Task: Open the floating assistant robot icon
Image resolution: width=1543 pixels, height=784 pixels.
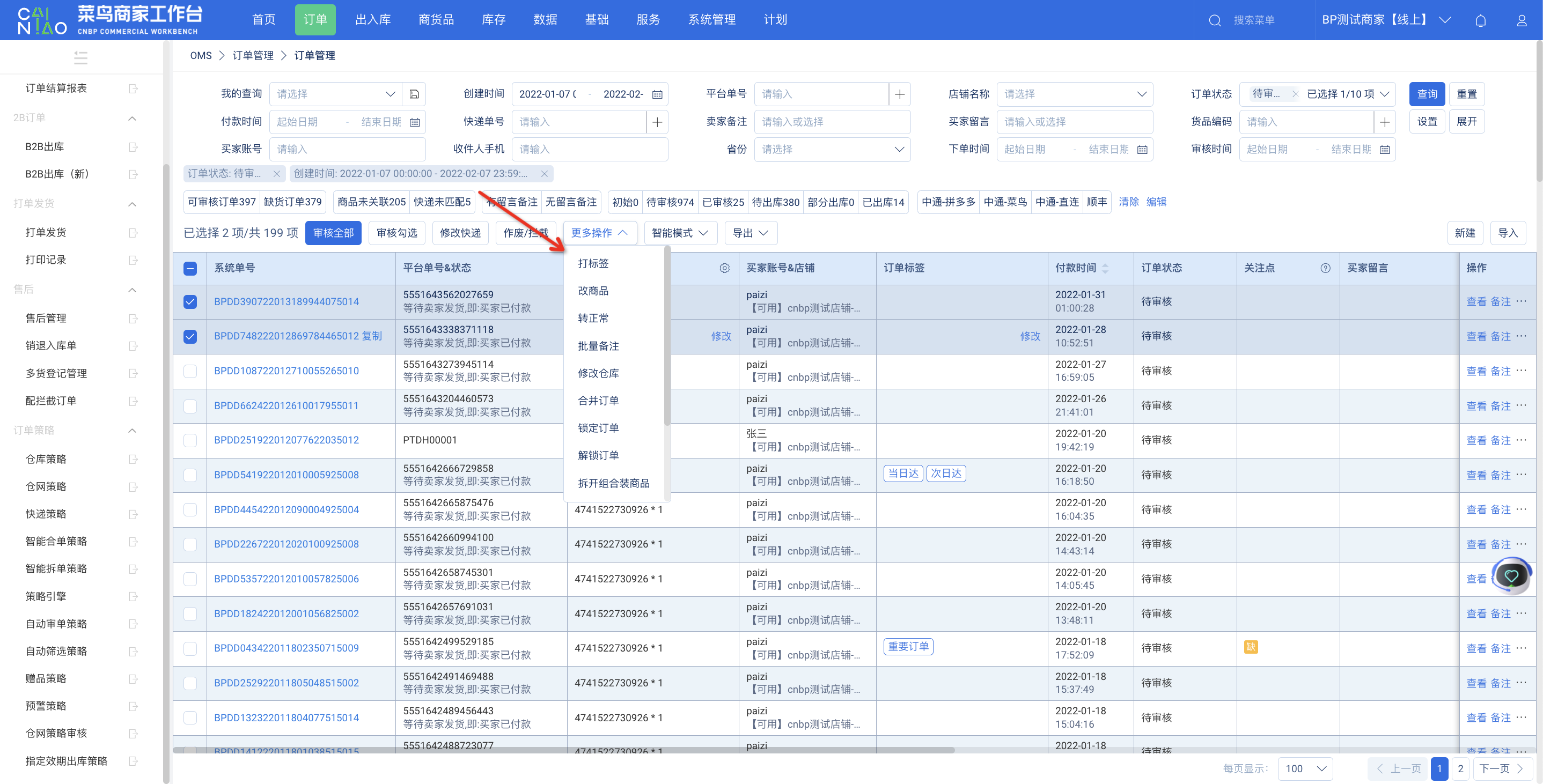Action: click(1511, 575)
